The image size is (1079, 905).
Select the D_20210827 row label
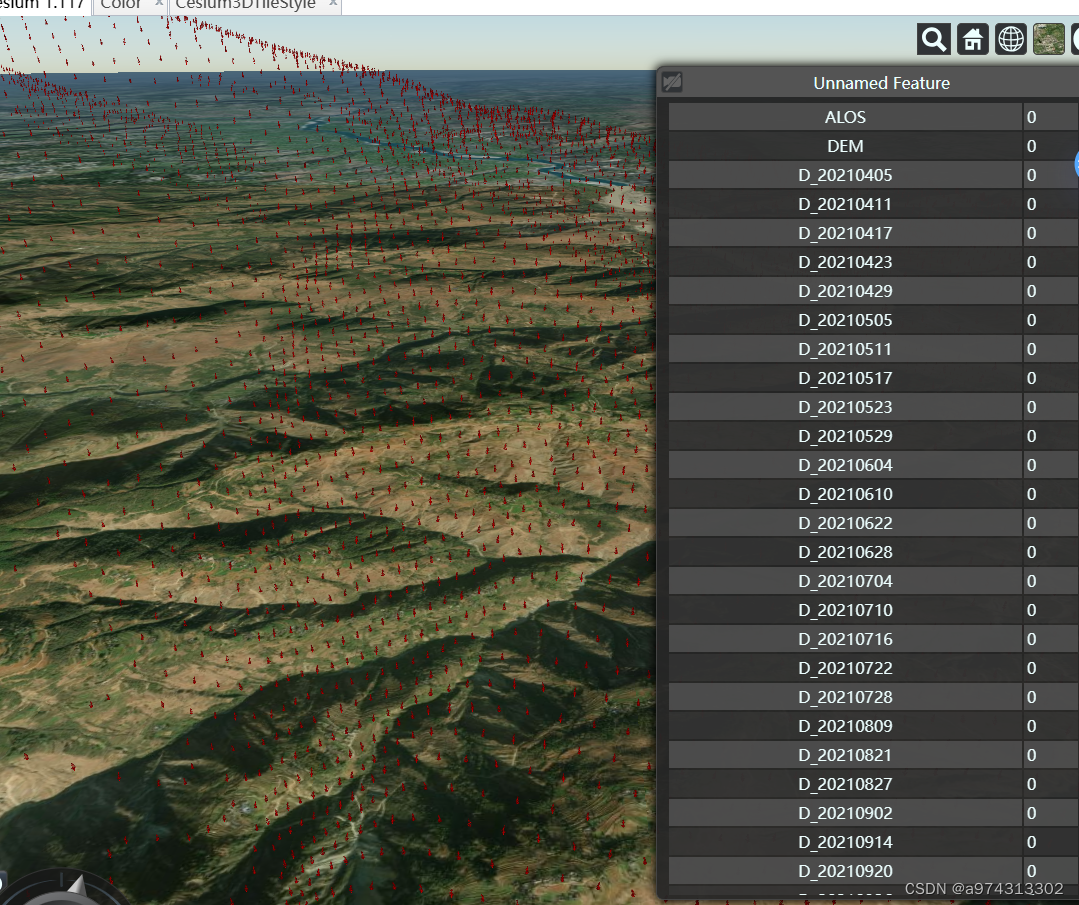click(x=845, y=784)
